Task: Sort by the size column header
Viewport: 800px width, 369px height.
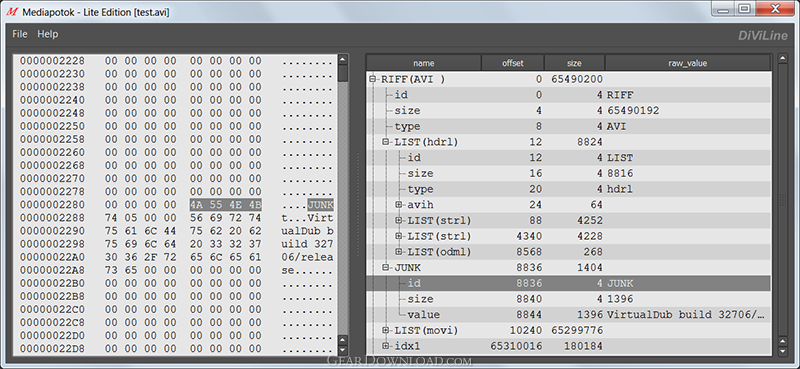Action: pos(574,63)
